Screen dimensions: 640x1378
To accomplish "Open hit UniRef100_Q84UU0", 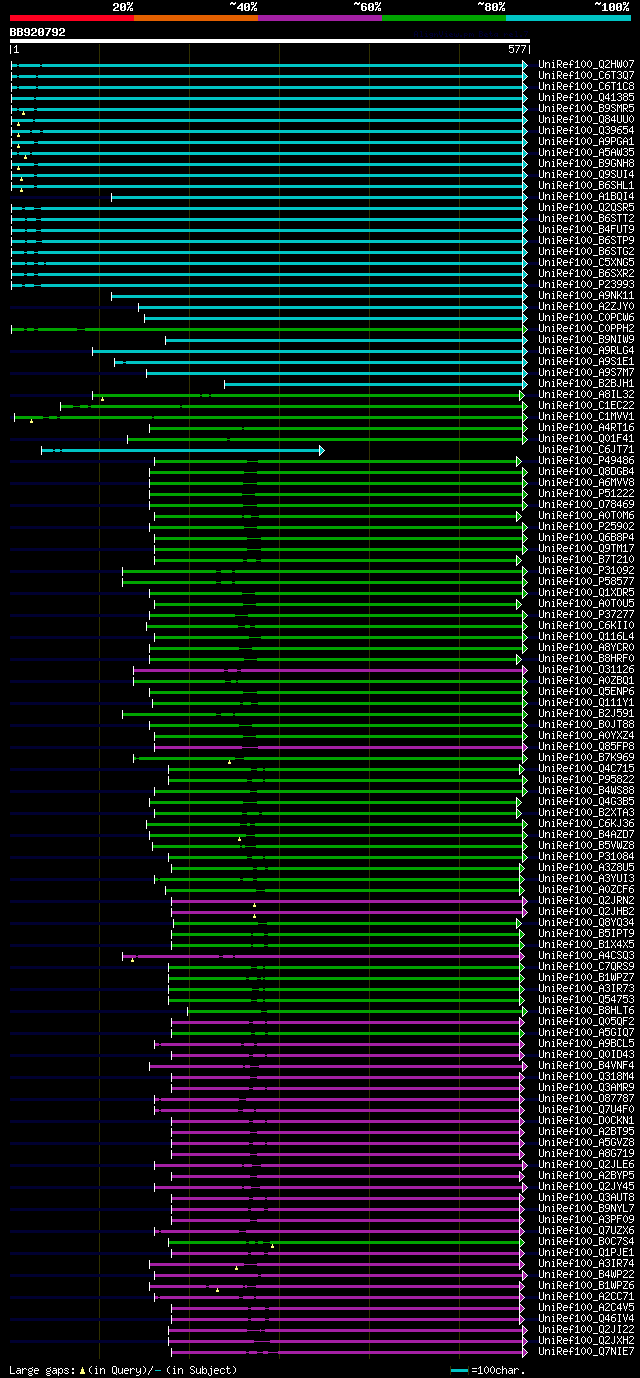I will (x=586, y=119).
